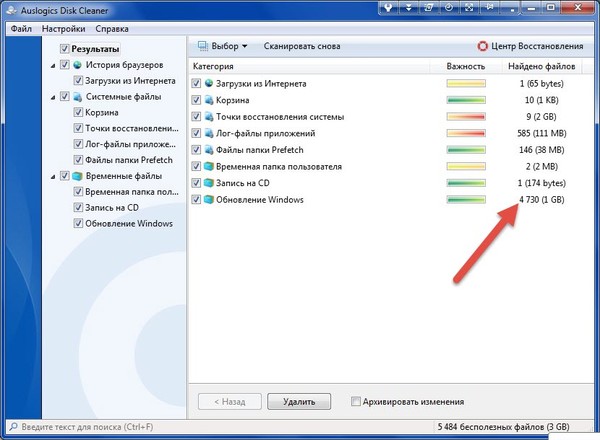Screen dimensions: 600x440
Task: Click the pin icon in title bar
Action: pyautogui.click(x=489, y=7)
